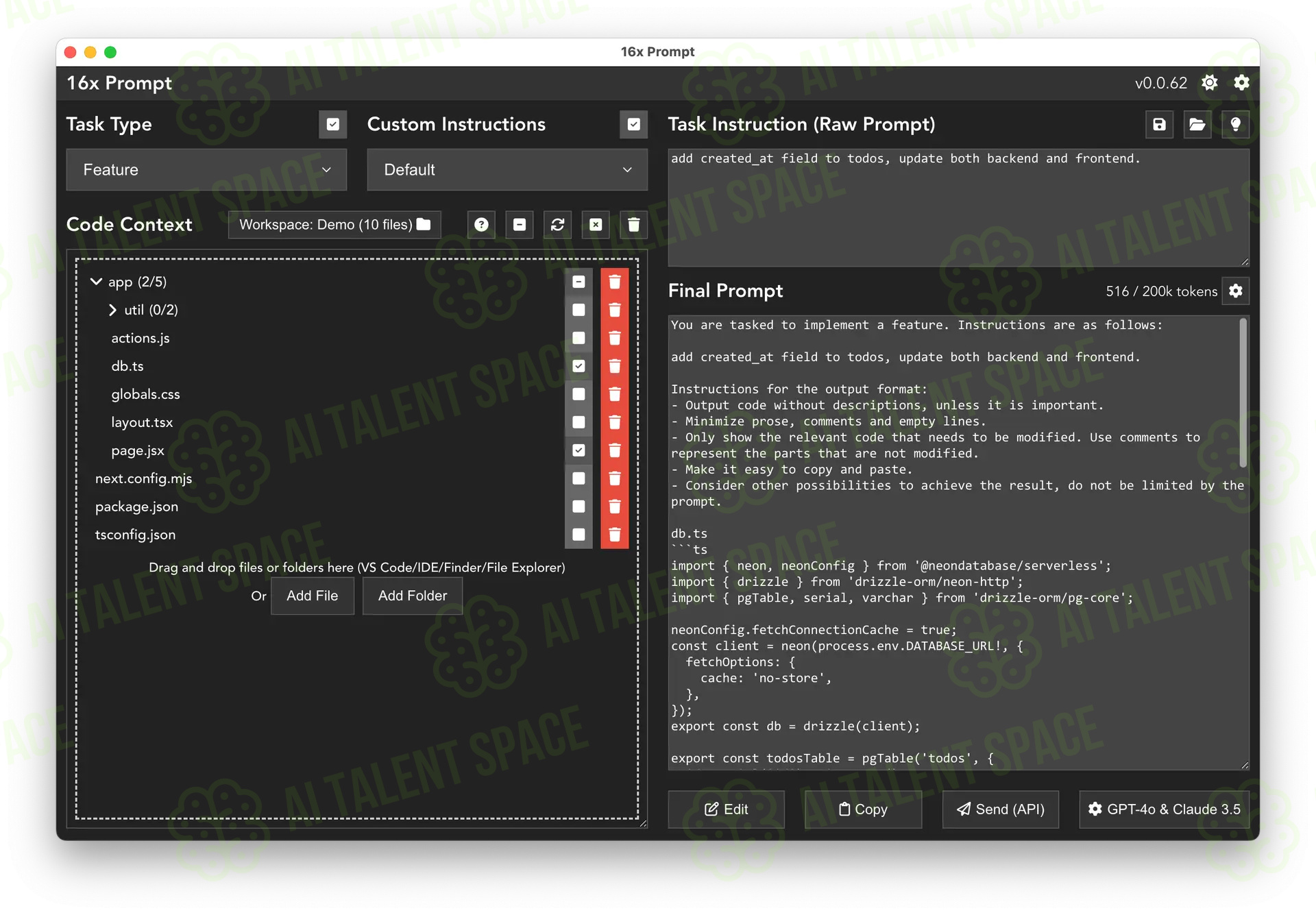The width and height of the screenshot is (1316, 915).
Task: Open Final Prompt token settings gear
Action: (x=1236, y=291)
